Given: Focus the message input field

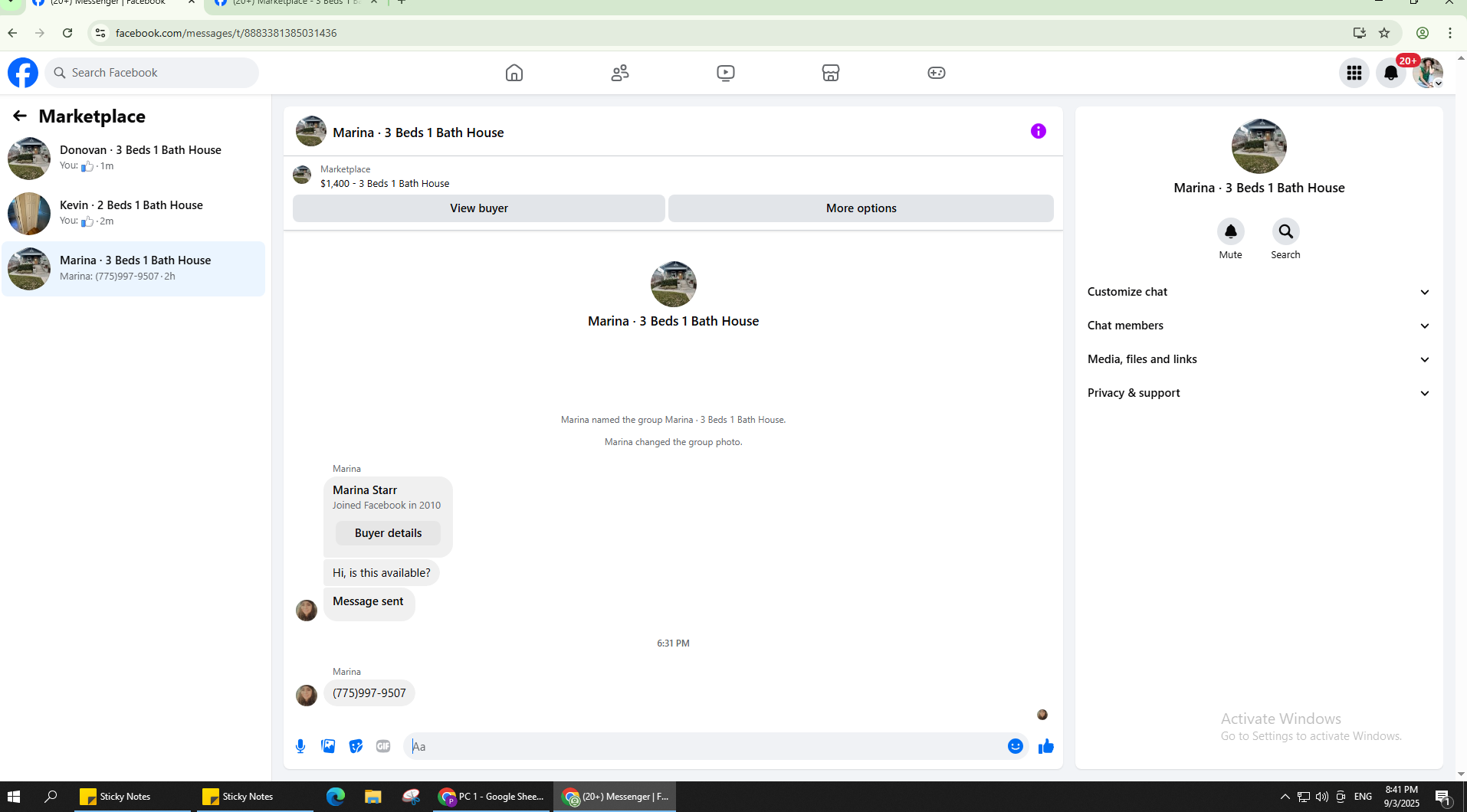Looking at the screenshot, I should click(705, 746).
